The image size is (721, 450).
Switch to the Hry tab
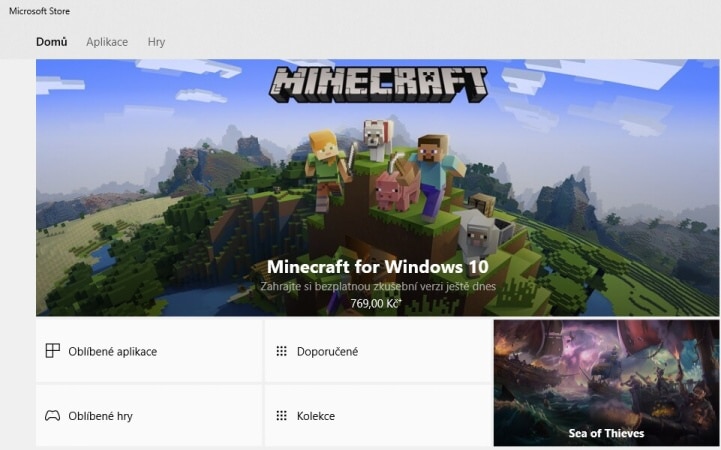156,42
